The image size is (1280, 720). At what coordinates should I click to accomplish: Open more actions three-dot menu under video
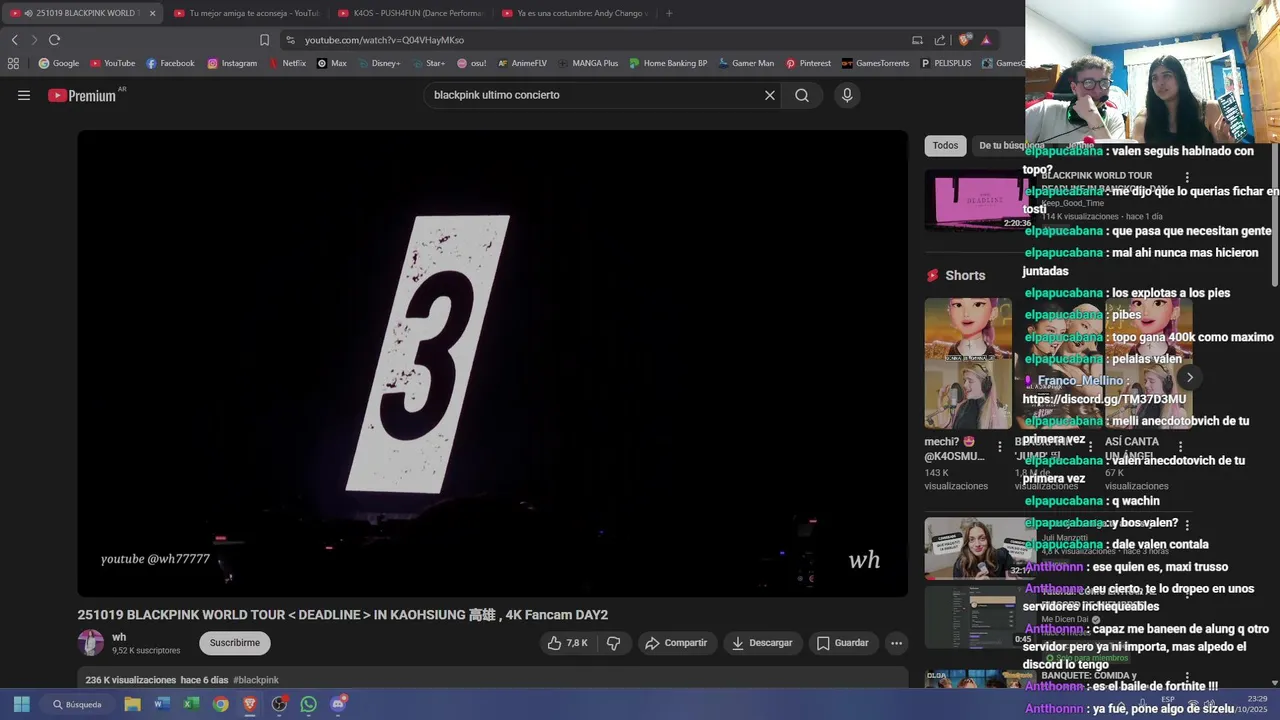pyautogui.click(x=897, y=643)
